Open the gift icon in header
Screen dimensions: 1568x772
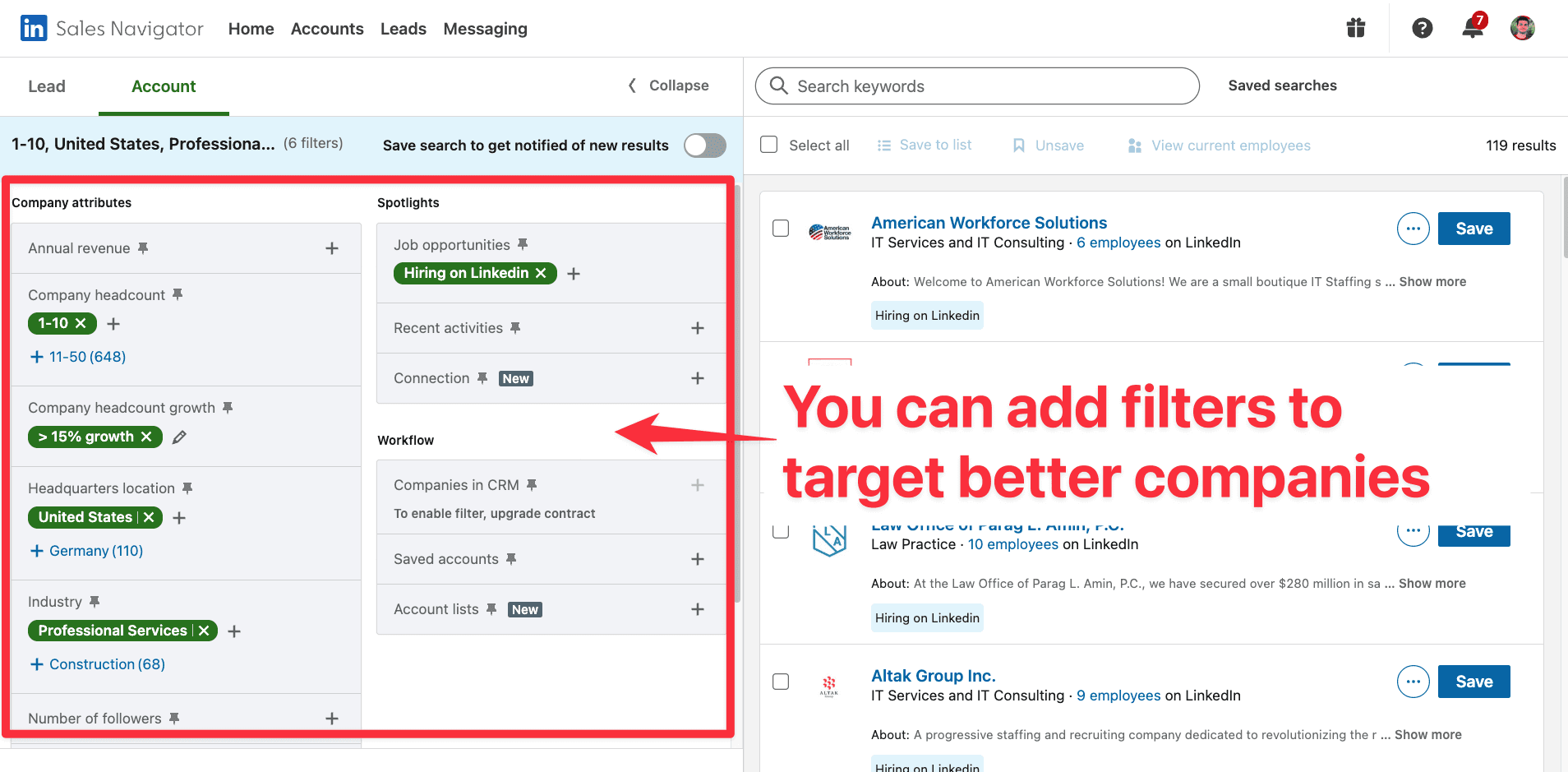coord(1356,28)
